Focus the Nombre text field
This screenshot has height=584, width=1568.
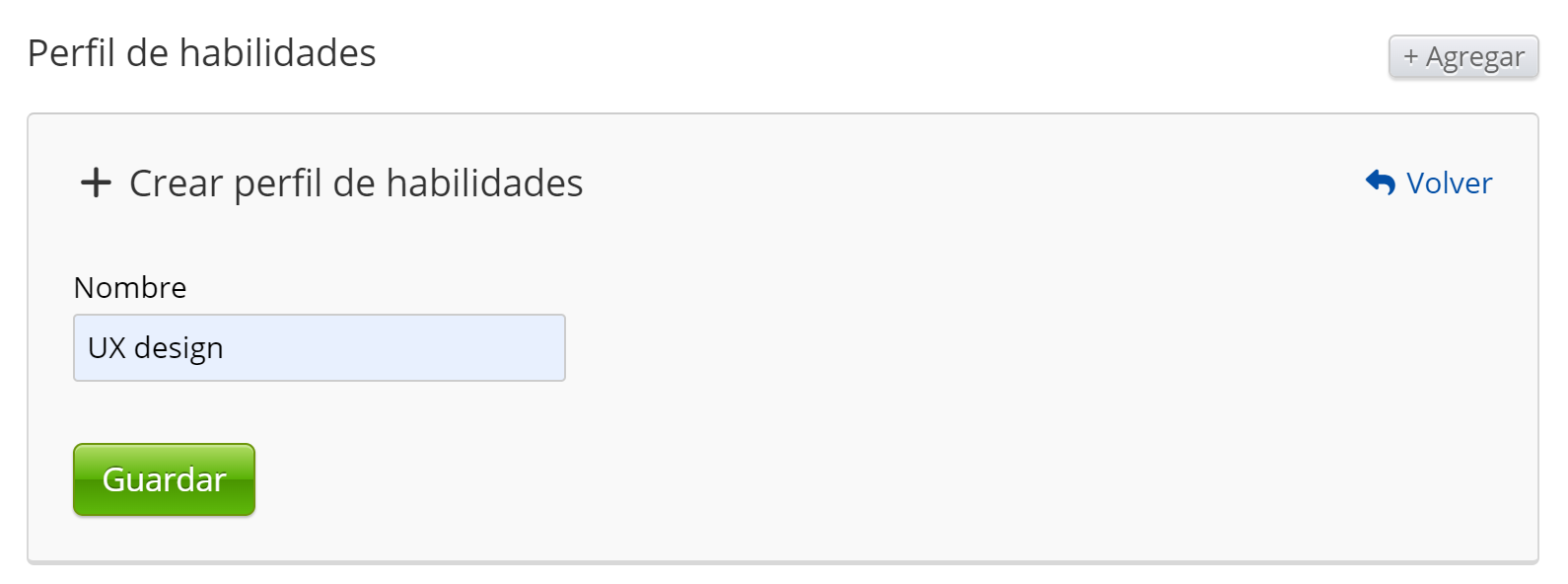[319, 348]
